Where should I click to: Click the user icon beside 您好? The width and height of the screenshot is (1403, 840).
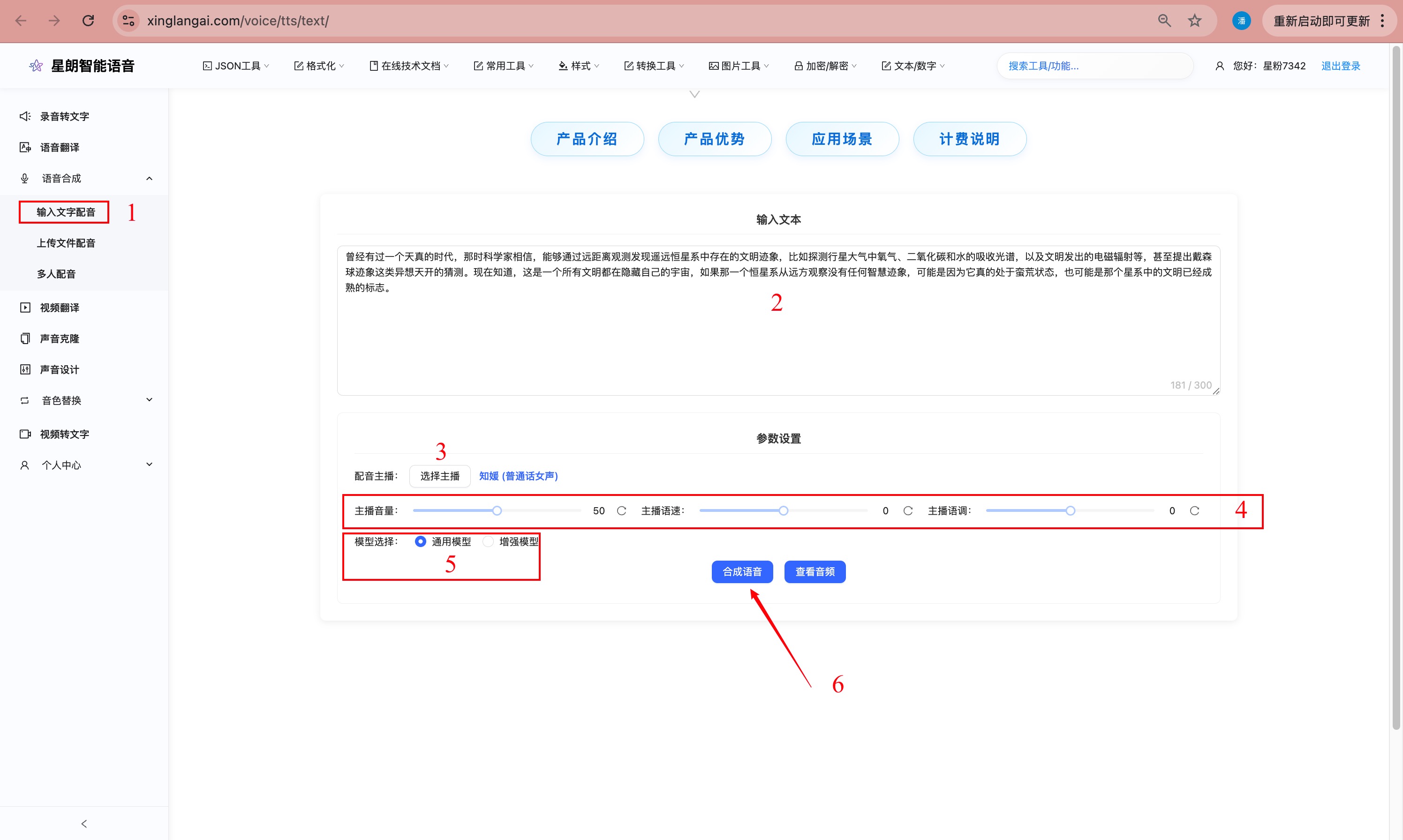tap(1220, 66)
